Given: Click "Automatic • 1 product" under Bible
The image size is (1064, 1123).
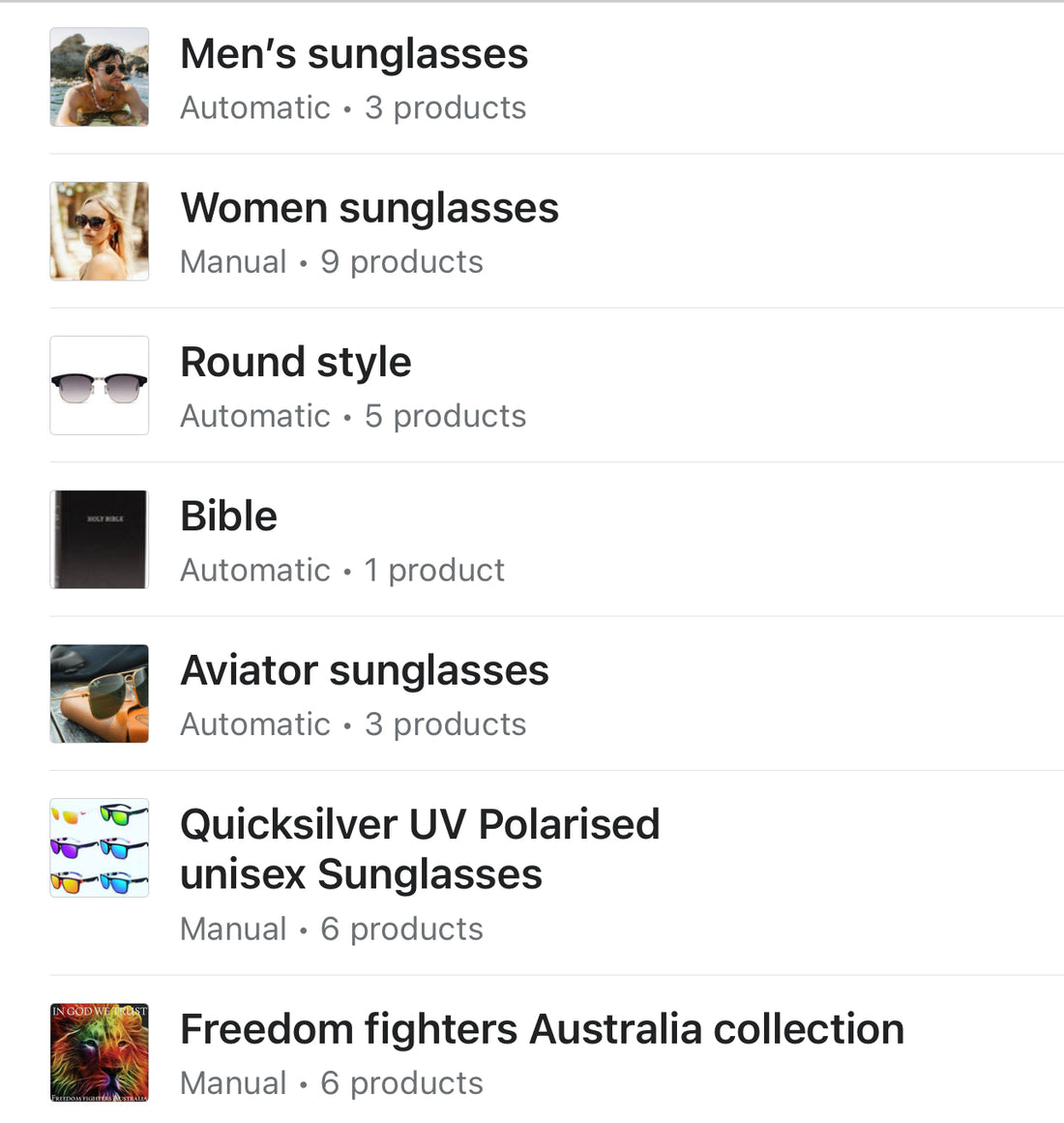Looking at the screenshot, I should click(x=342, y=571).
